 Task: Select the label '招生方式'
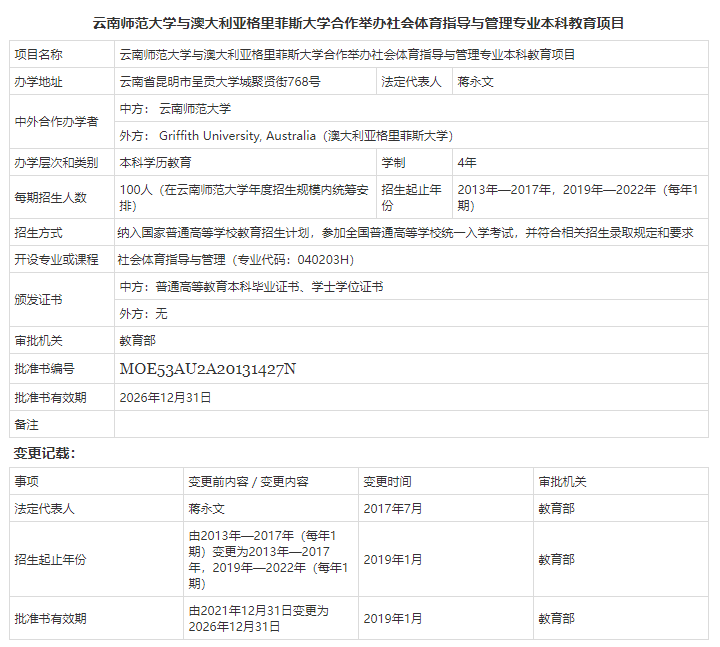[39, 233]
